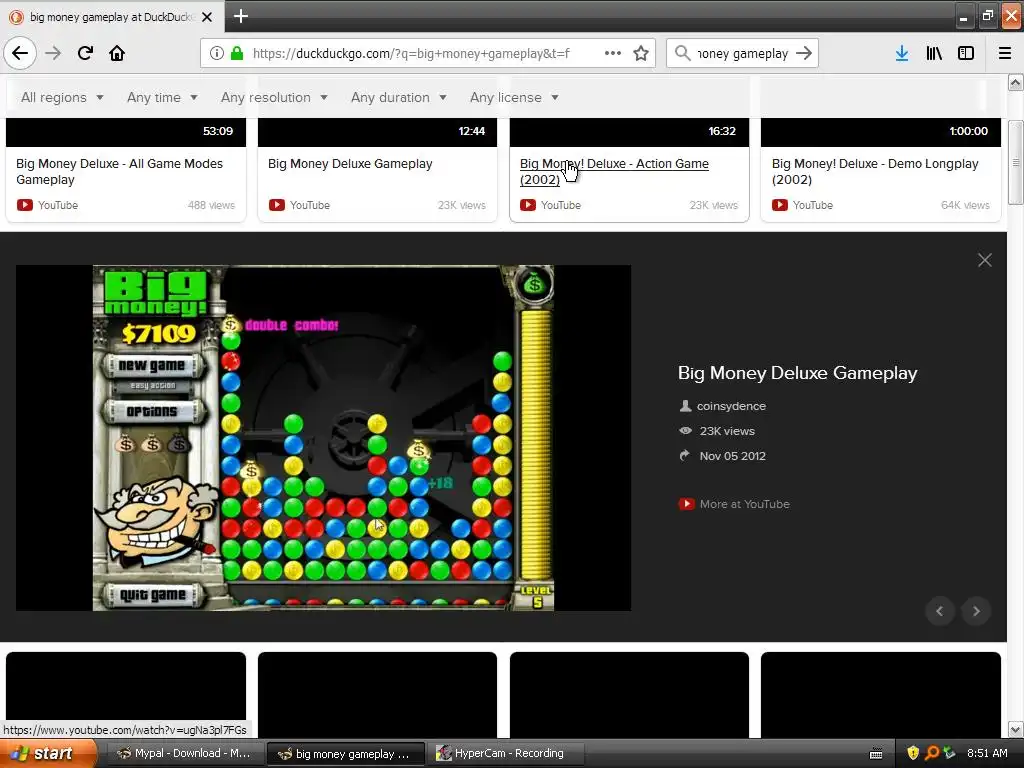
Task: Click the 1:00:00 duration label
Action: (968, 131)
